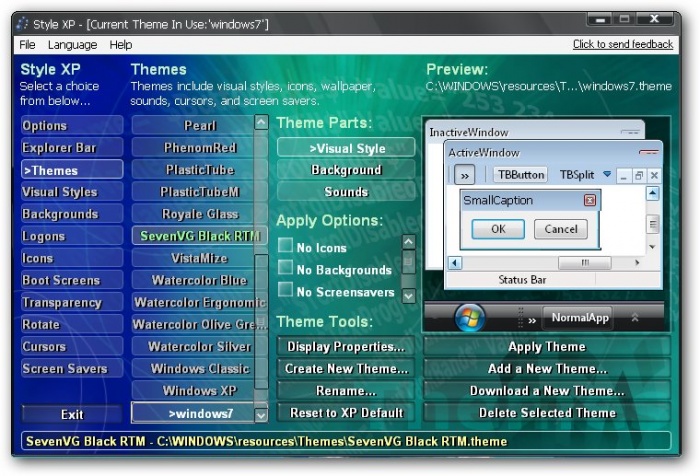Open the Icons section
The image size is (700, 476).
click(72, 258)
